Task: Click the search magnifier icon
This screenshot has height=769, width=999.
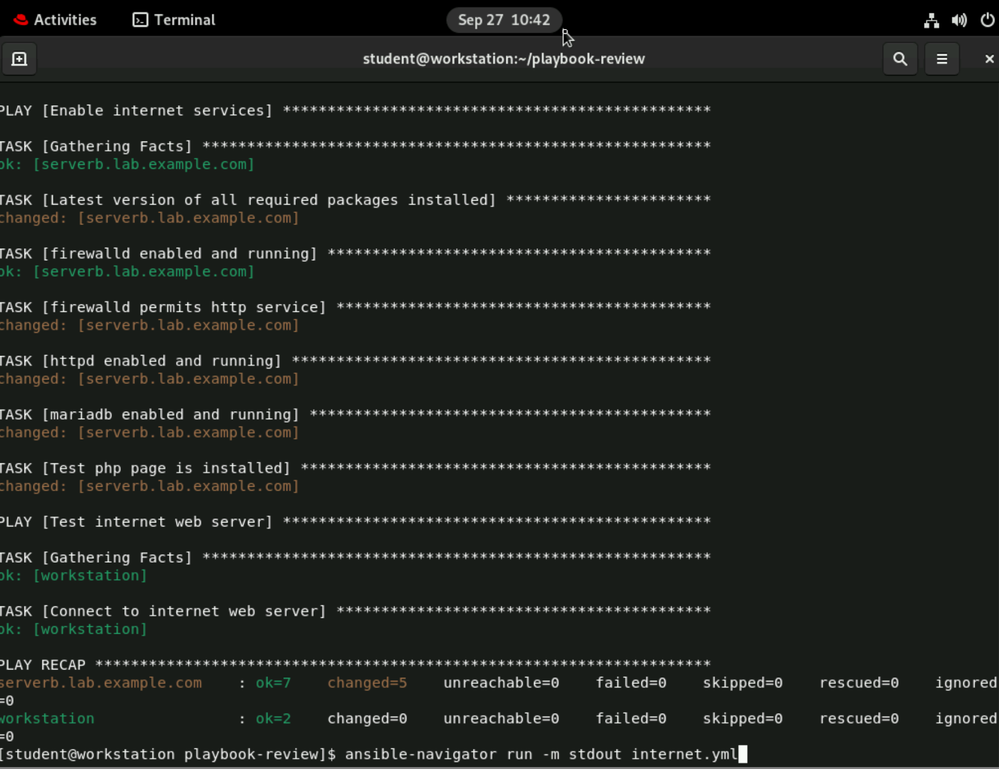Action: click(900, 59)
